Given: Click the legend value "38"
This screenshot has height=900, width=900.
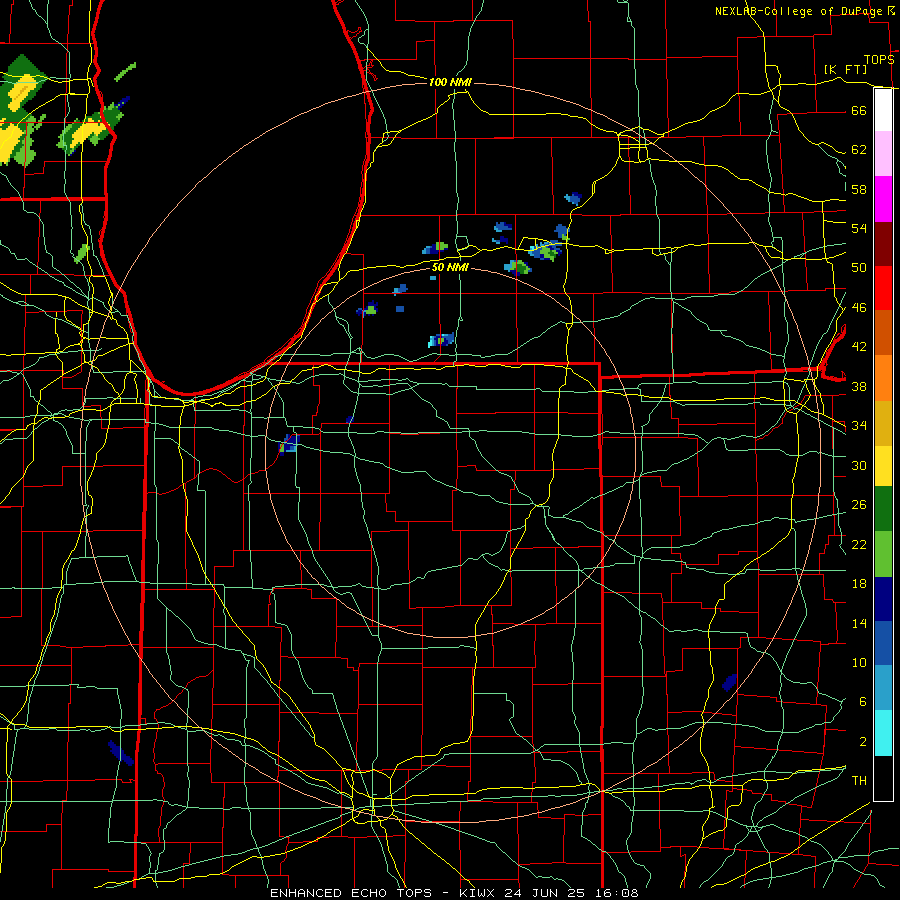Looking at the screenshot, I should pos(859,386).
